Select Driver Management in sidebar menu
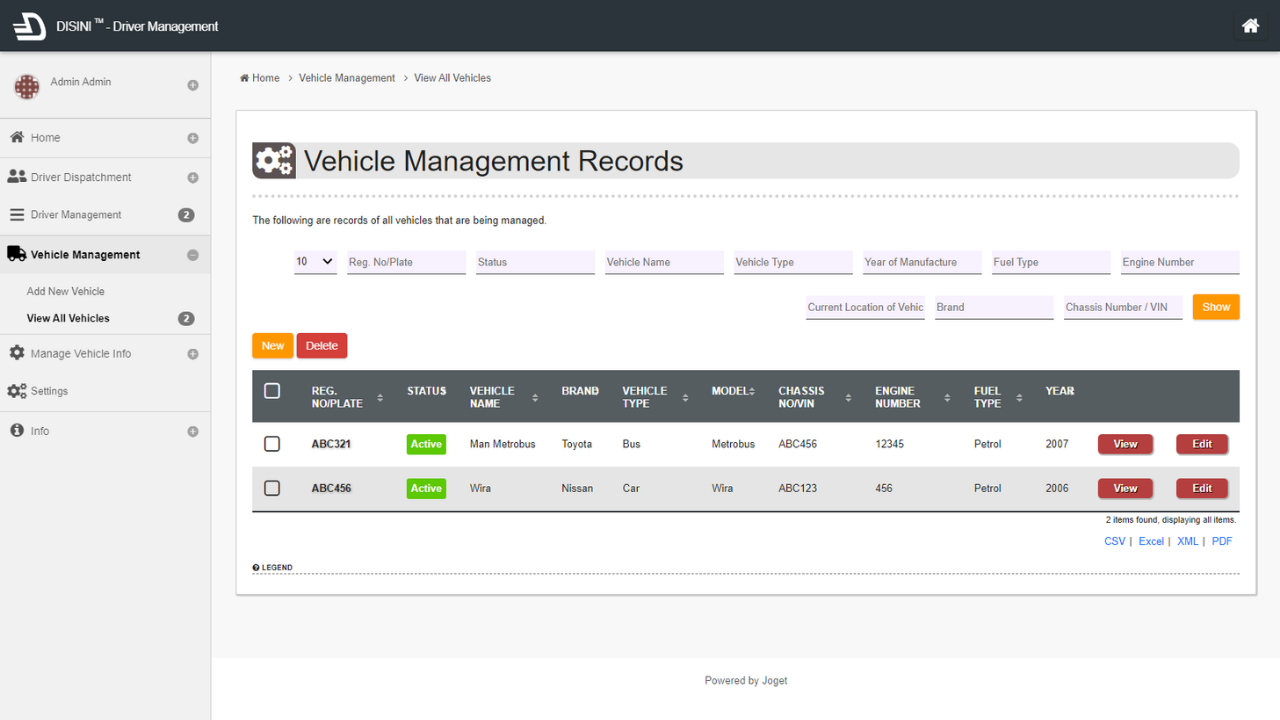 coord(76,215)
